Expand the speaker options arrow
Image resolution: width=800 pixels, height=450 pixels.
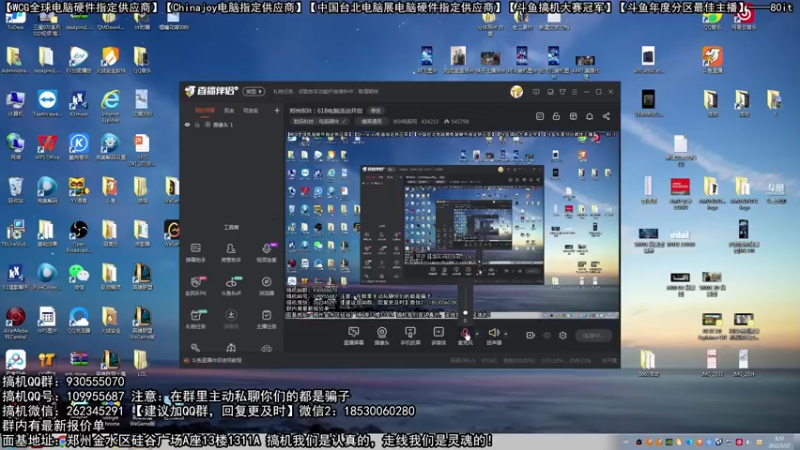coord(506,334)
